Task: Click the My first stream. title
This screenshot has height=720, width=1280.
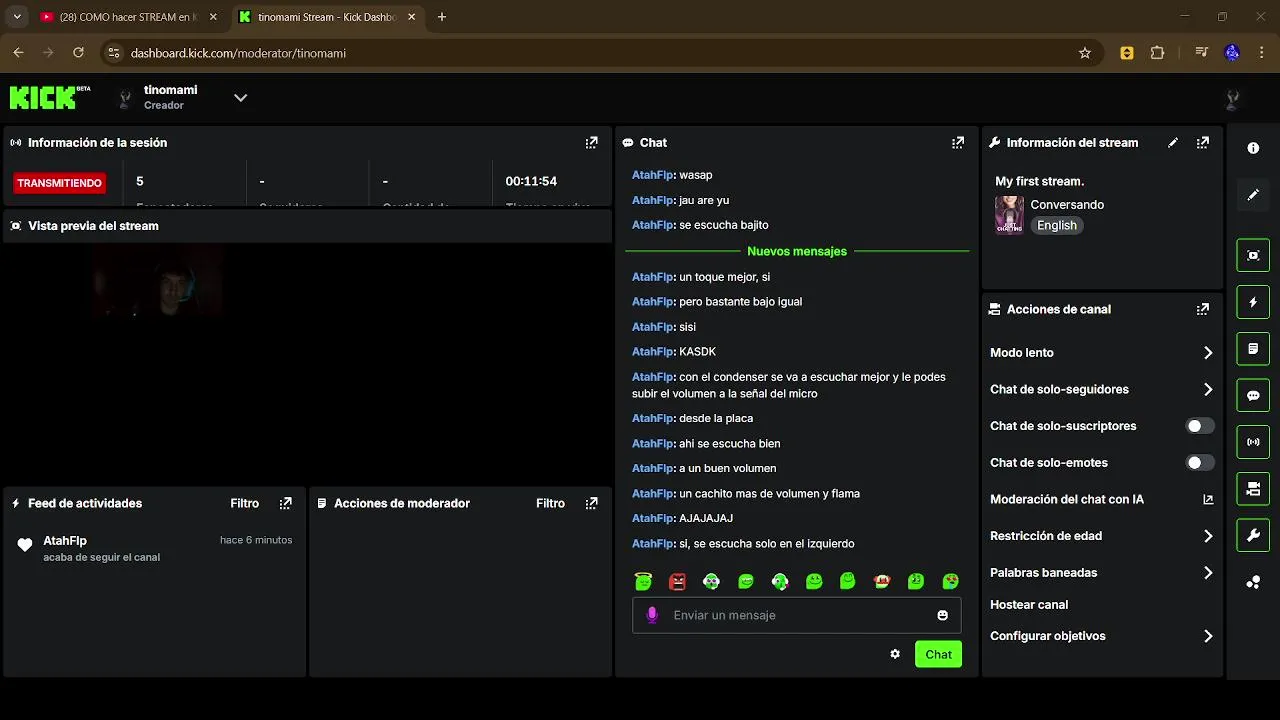Action: [1039, 181]
